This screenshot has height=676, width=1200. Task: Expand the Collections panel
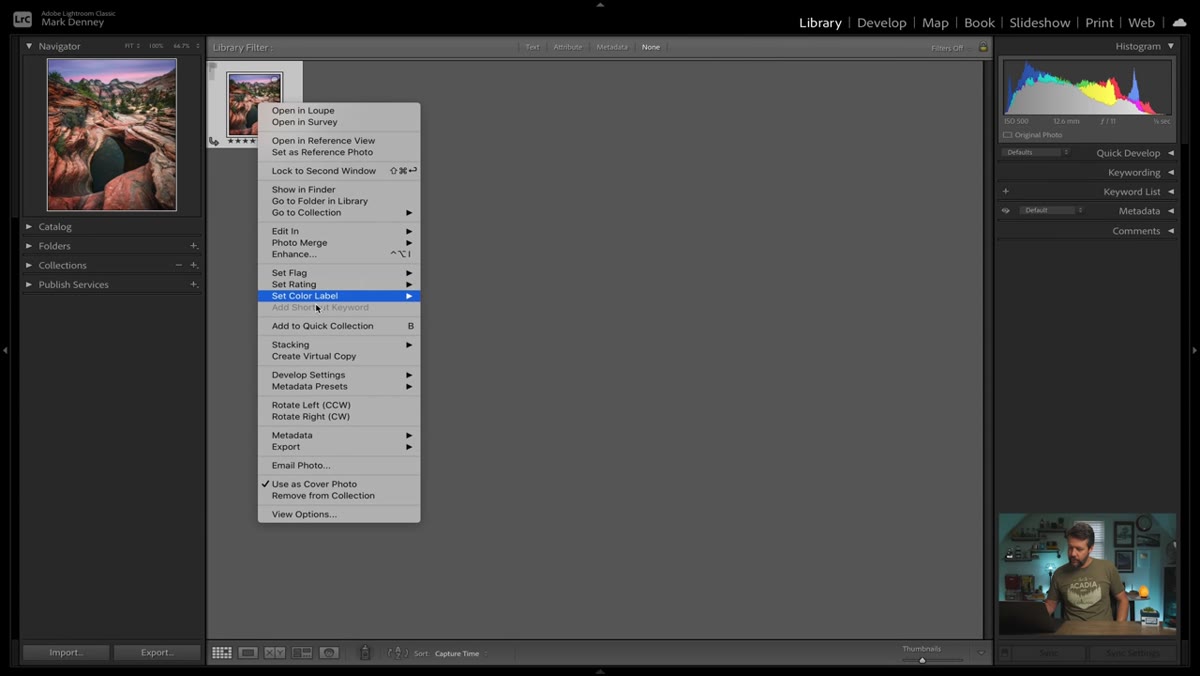pos(29,265)
